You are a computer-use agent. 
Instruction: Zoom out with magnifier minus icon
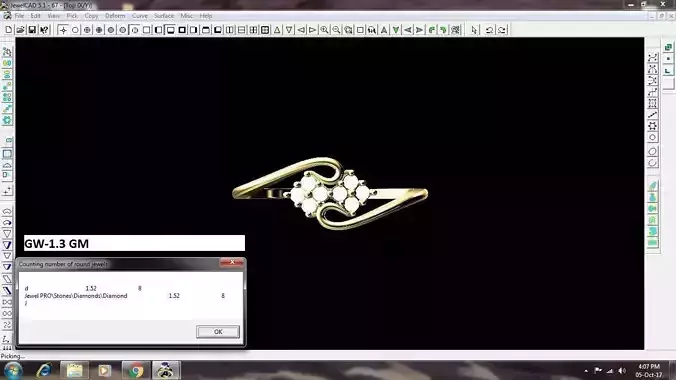[x=336, y=30]
